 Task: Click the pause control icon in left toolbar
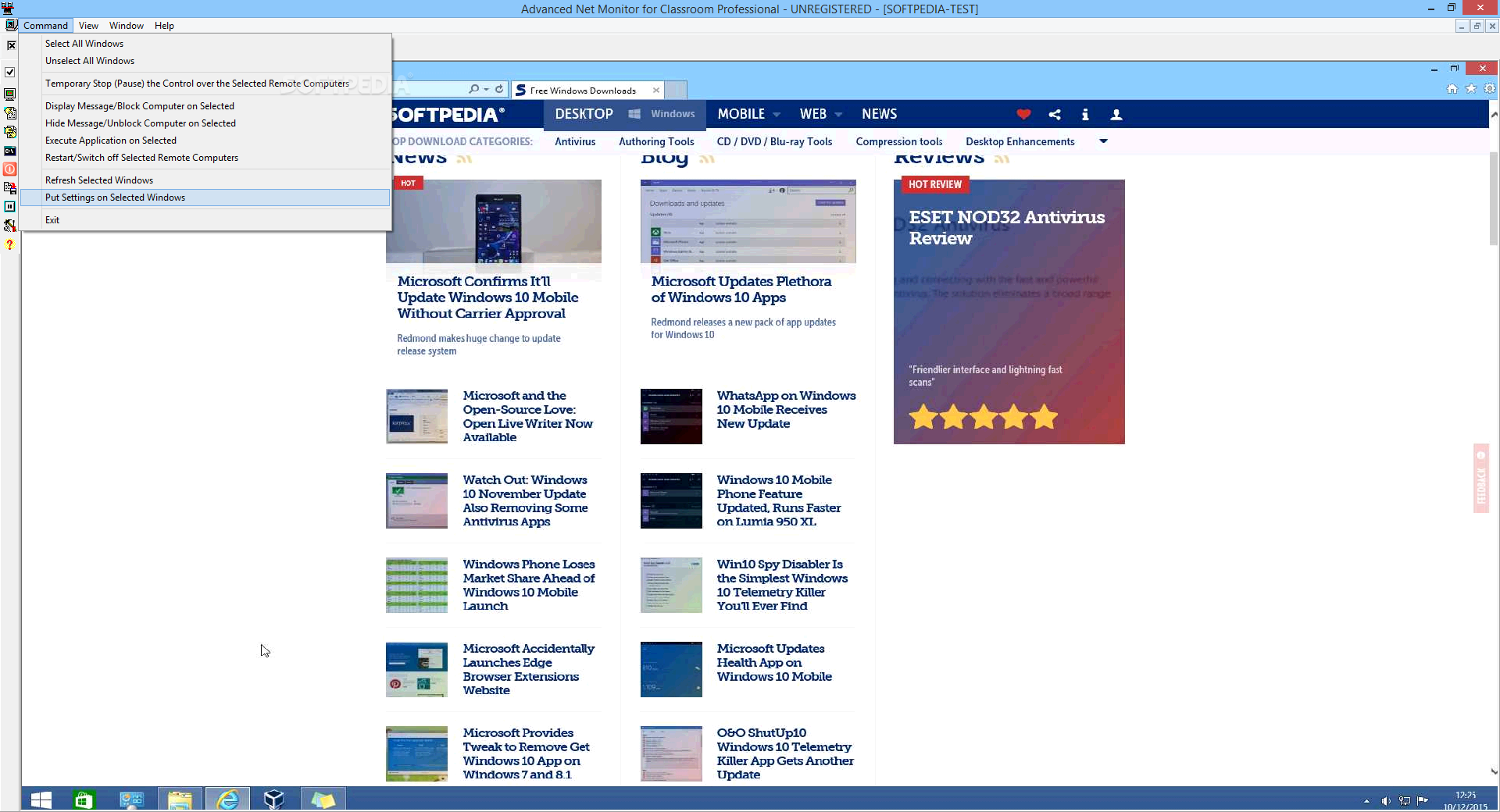[10, 207]
